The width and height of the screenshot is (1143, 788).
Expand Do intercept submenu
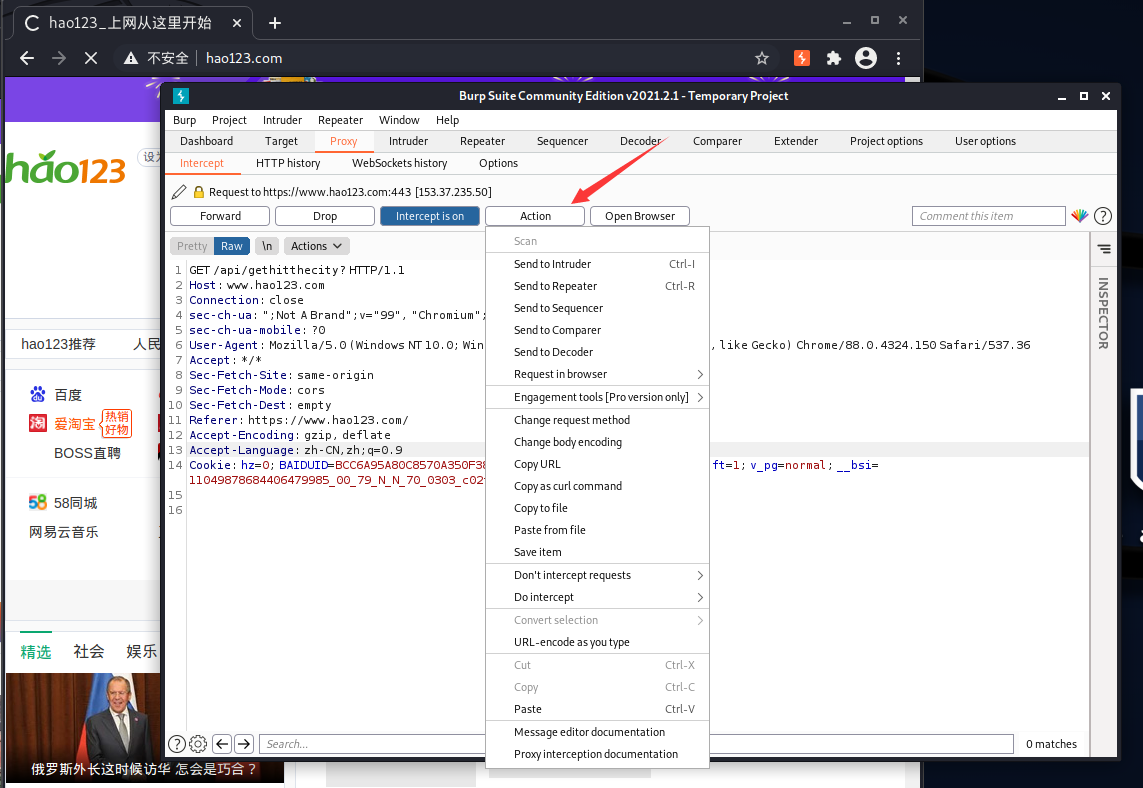[x=597, y=597]
